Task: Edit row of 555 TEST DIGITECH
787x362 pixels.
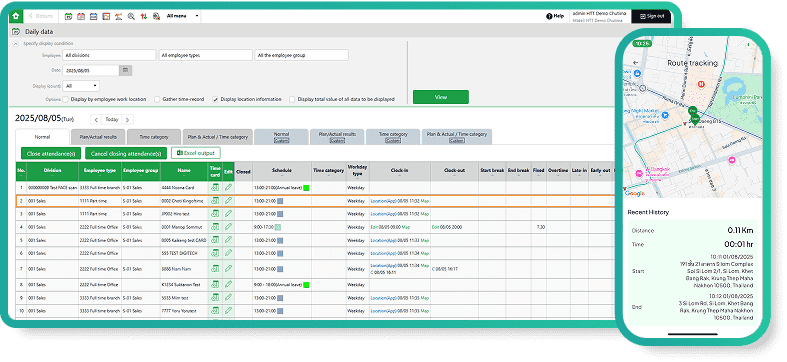Action: point(228,253)
